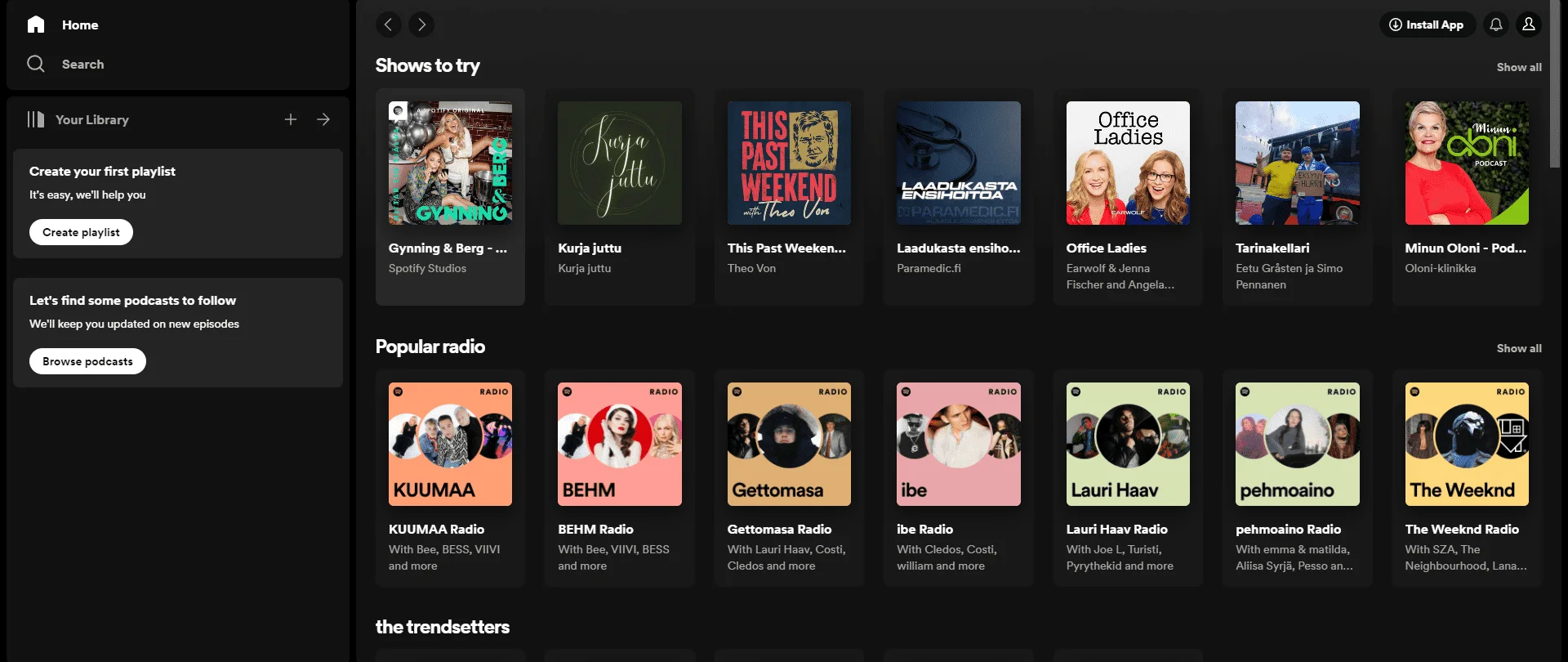Open Laadukasta ensihoitoa cover art
The height and width of the screenshot is (662, 1568).
click(x=959, y=163)
